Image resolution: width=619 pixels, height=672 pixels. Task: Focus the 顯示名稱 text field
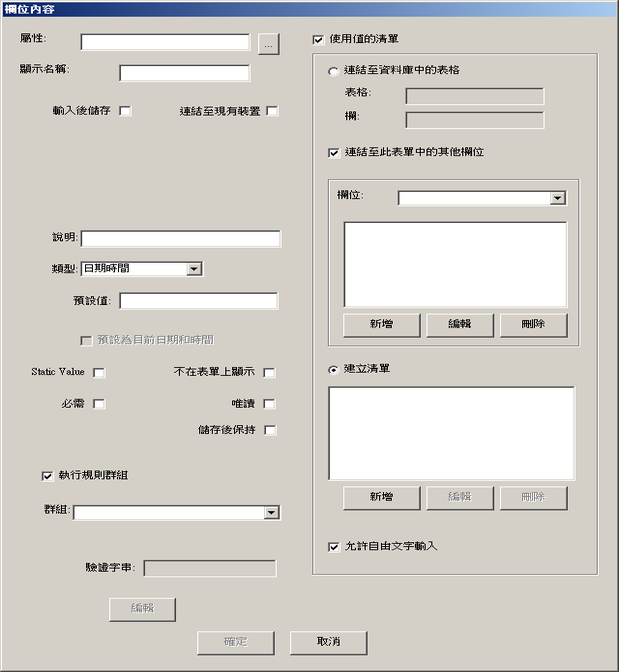pyautogui.click(x=184, y=73)
